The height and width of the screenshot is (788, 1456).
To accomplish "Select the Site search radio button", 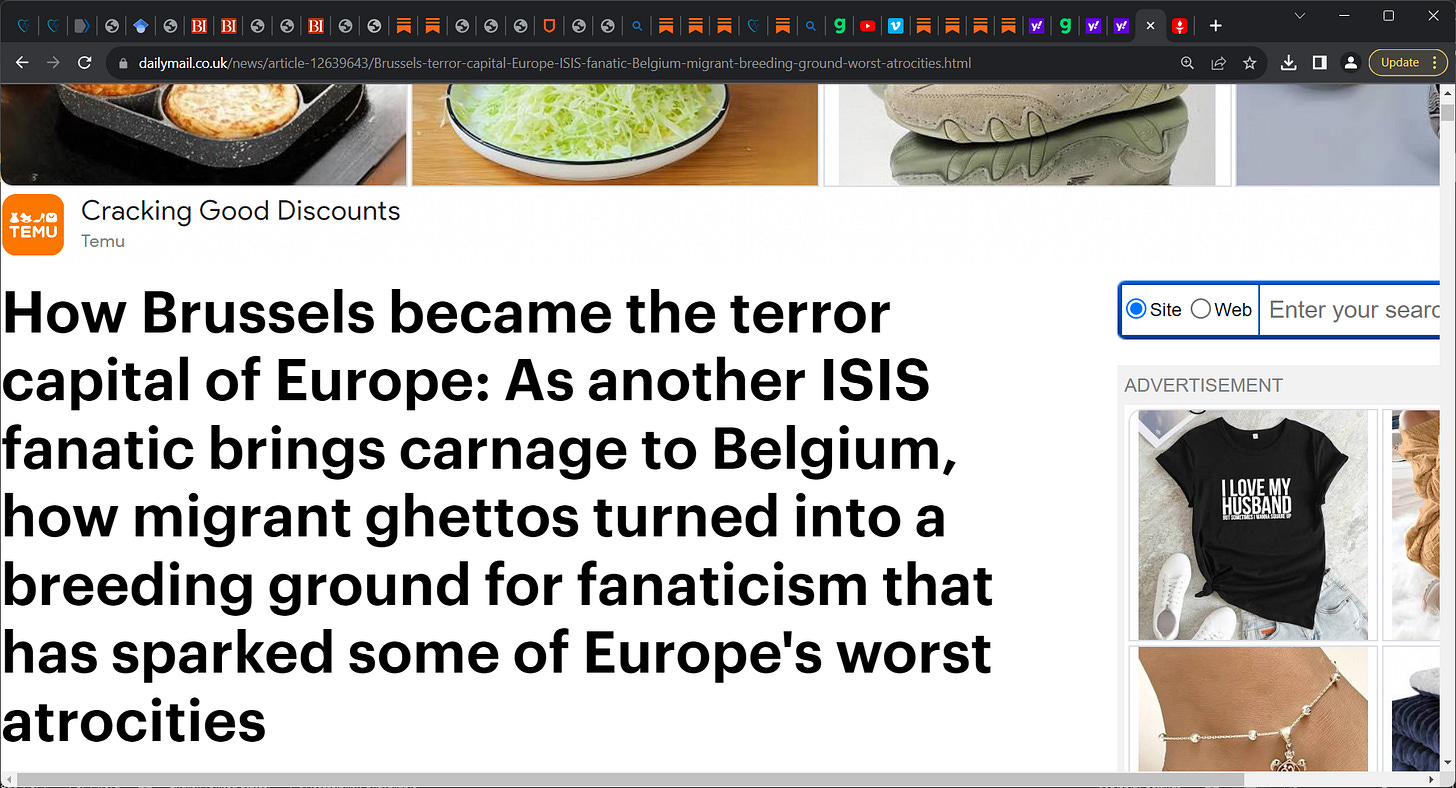I will [1136, 309].
